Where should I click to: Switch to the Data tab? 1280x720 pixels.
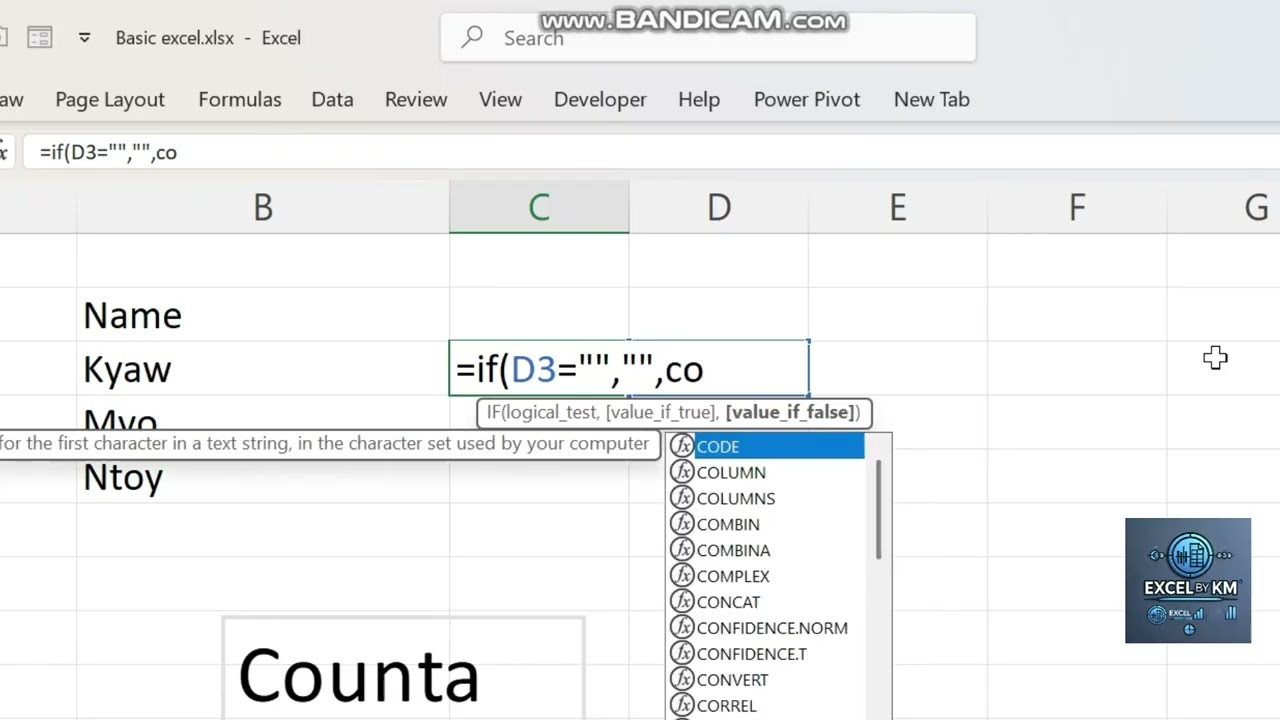point(332,99)
